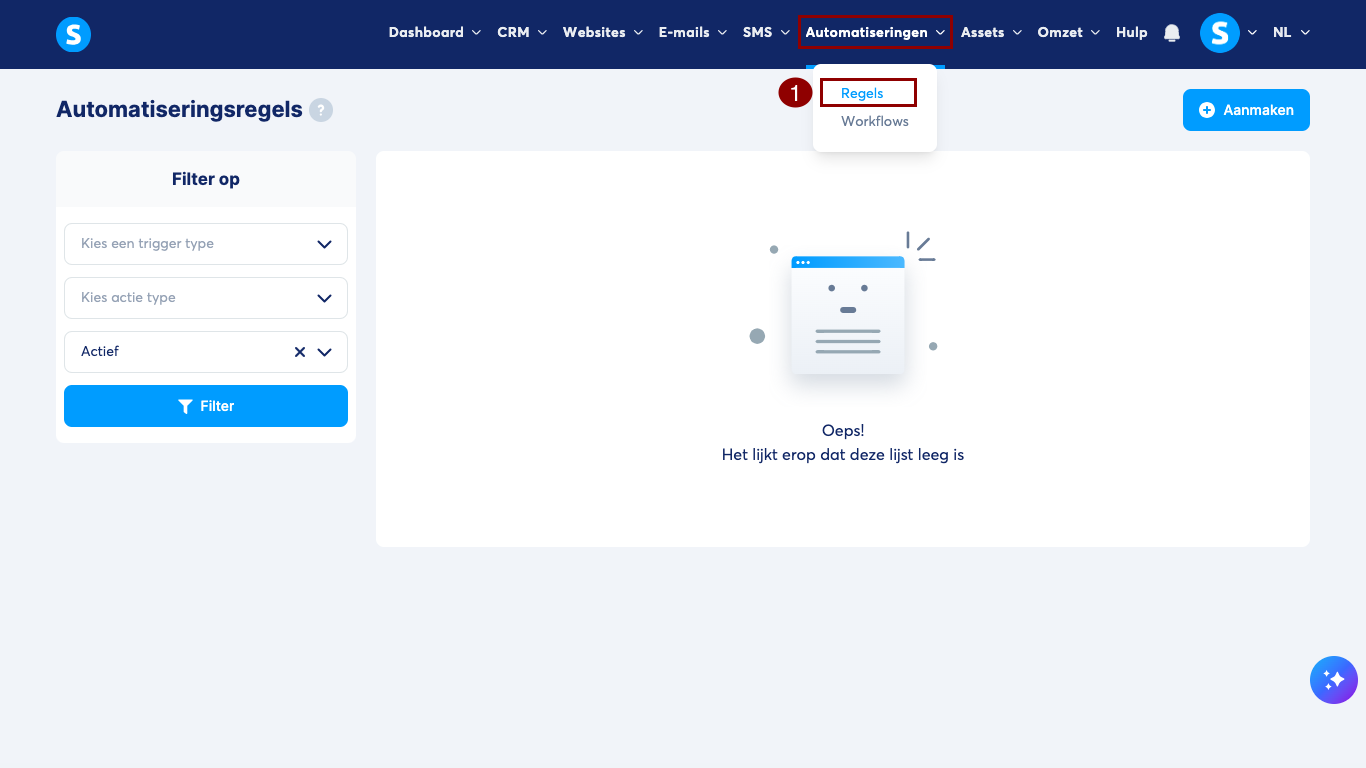1366x768 pixels.
Task: Open the SMS menu
Action: 766,32
